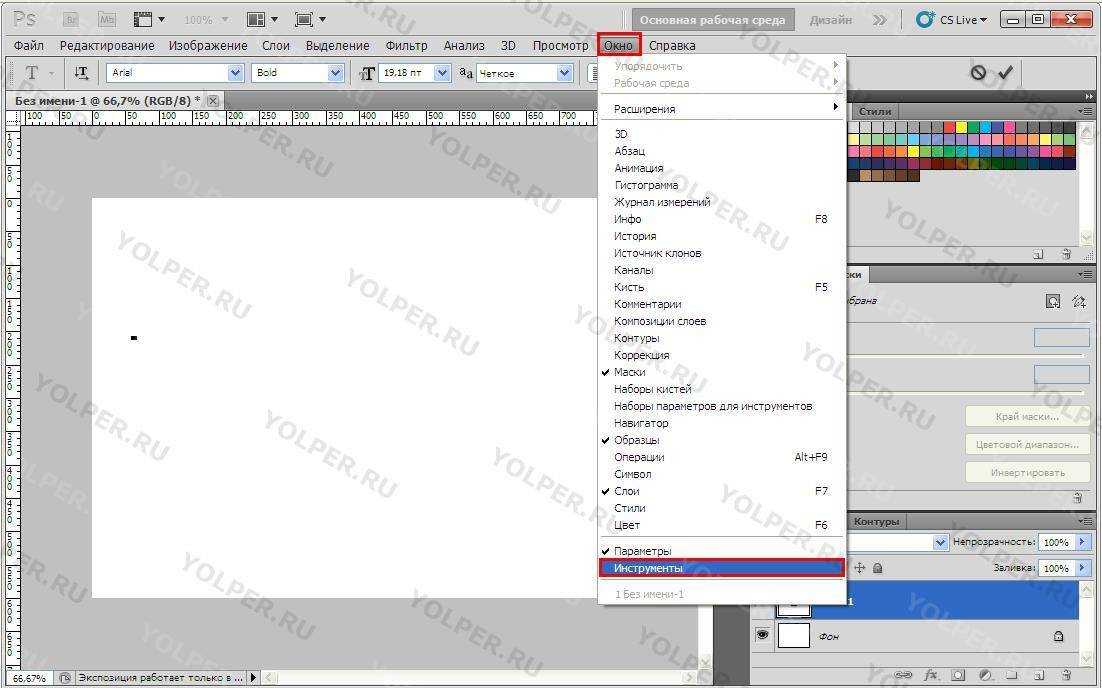Open the Справка menu
1102x688 pixels.
(672, 46)
